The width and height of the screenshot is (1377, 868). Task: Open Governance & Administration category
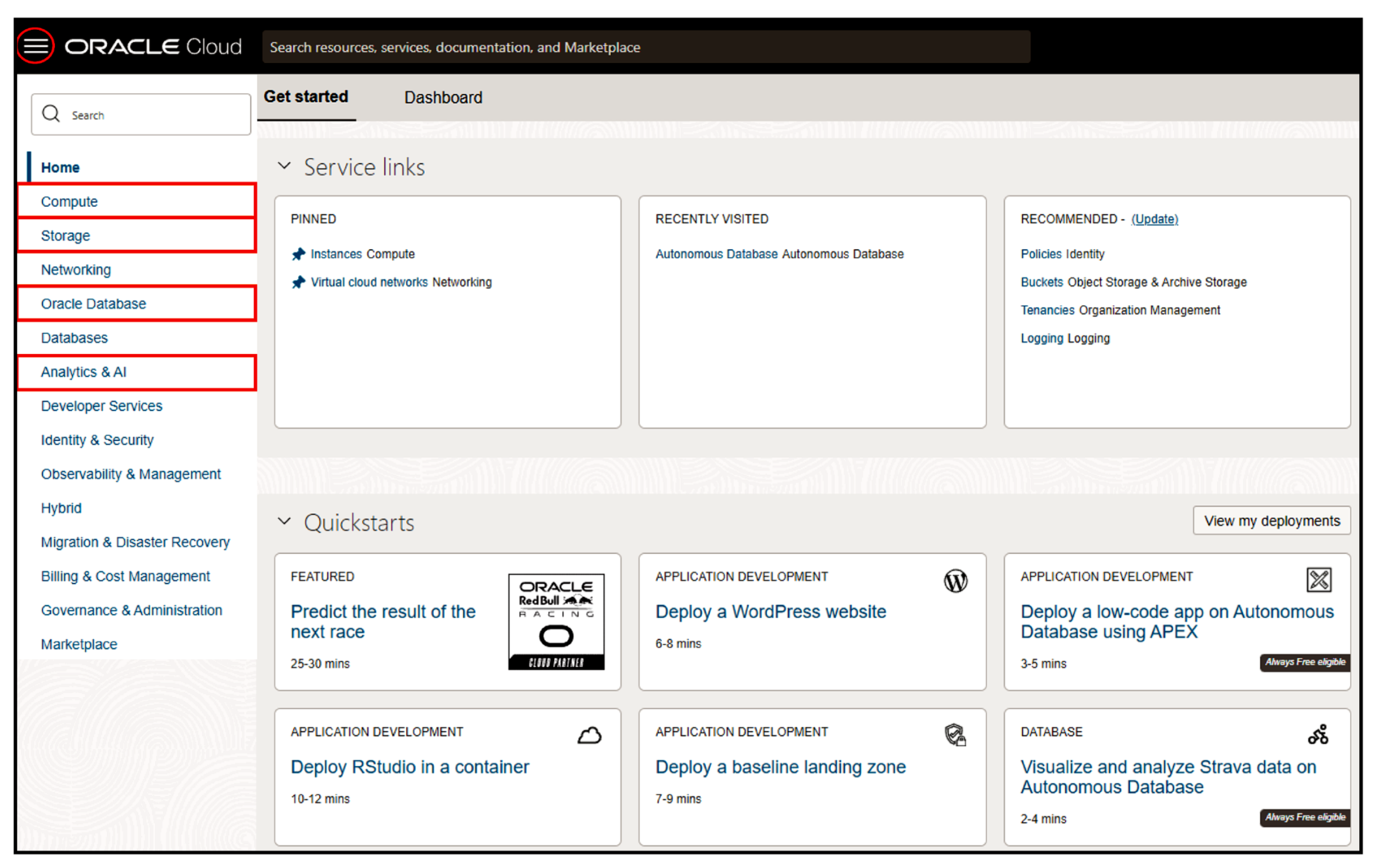[x=131, y=610]
